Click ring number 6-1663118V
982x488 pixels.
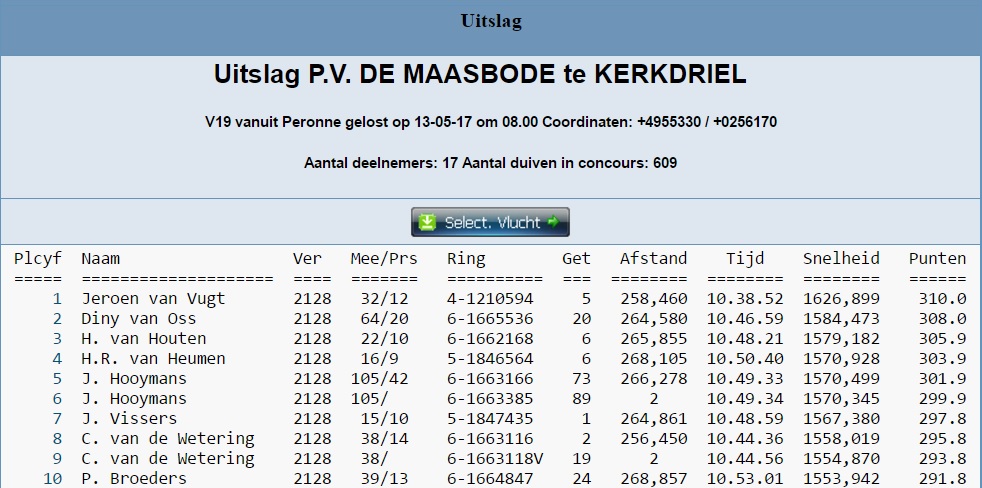(x=495, y=459)
